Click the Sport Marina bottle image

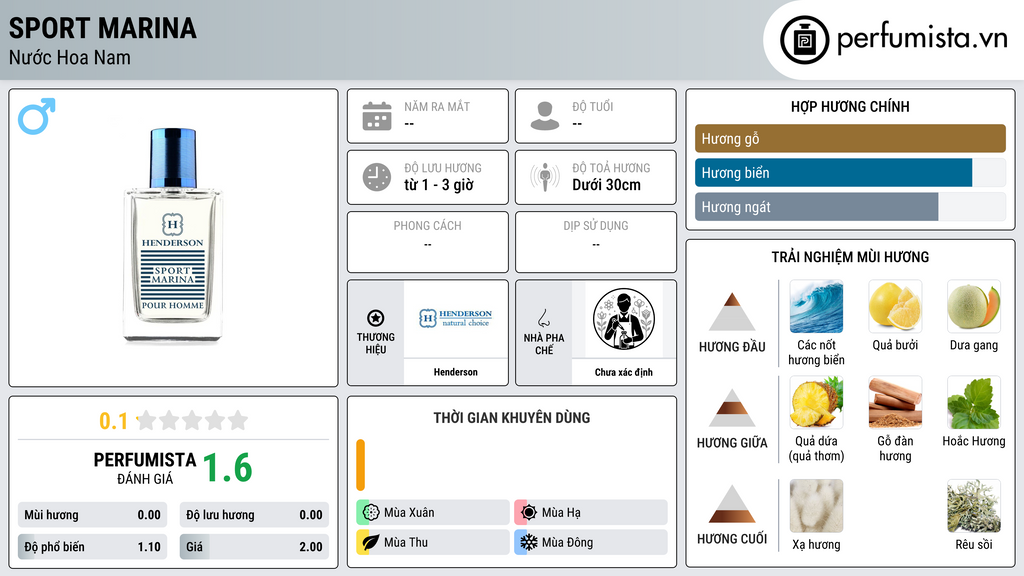173,236
